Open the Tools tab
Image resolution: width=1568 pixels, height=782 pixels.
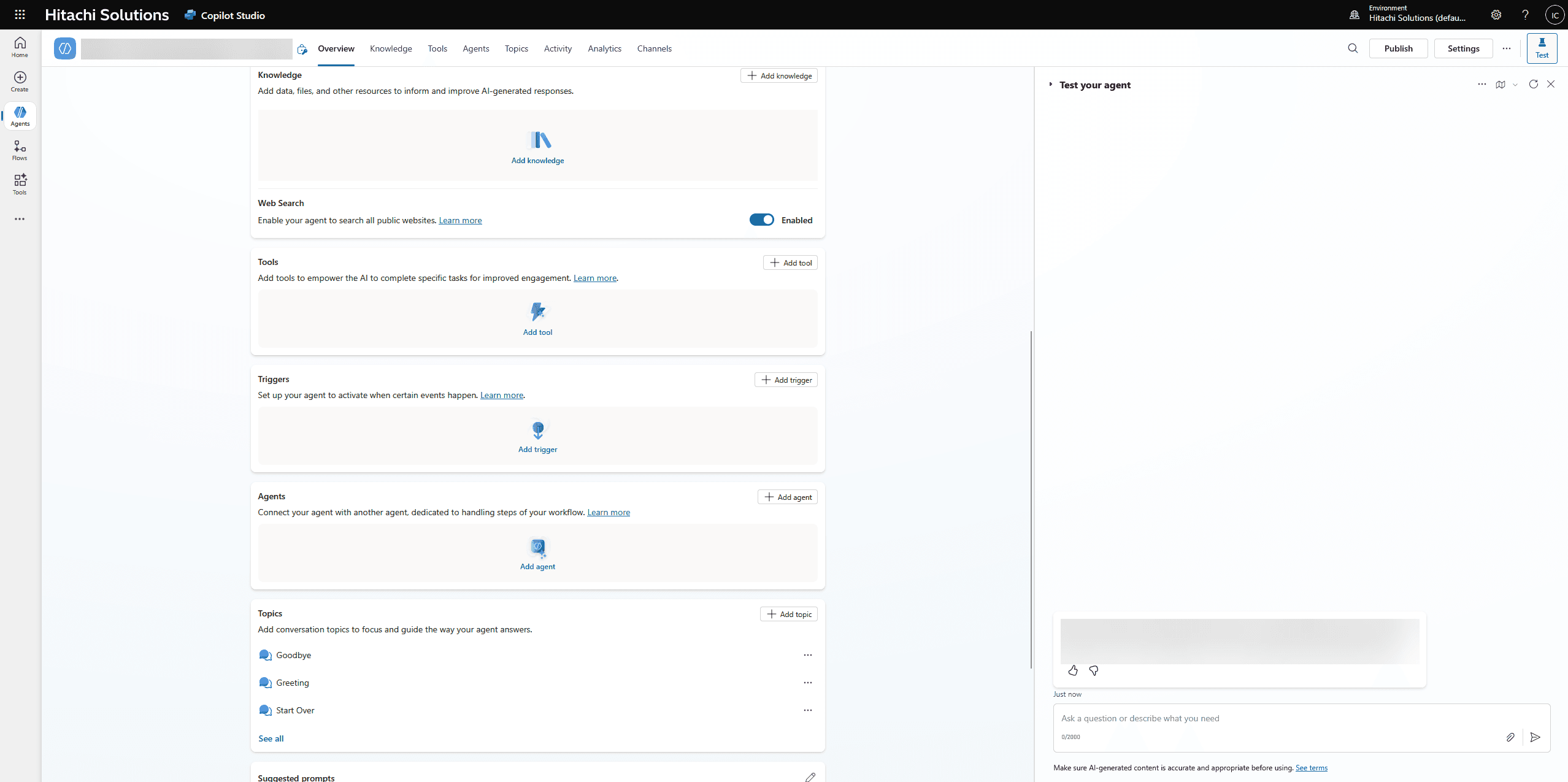click(437, 48)
